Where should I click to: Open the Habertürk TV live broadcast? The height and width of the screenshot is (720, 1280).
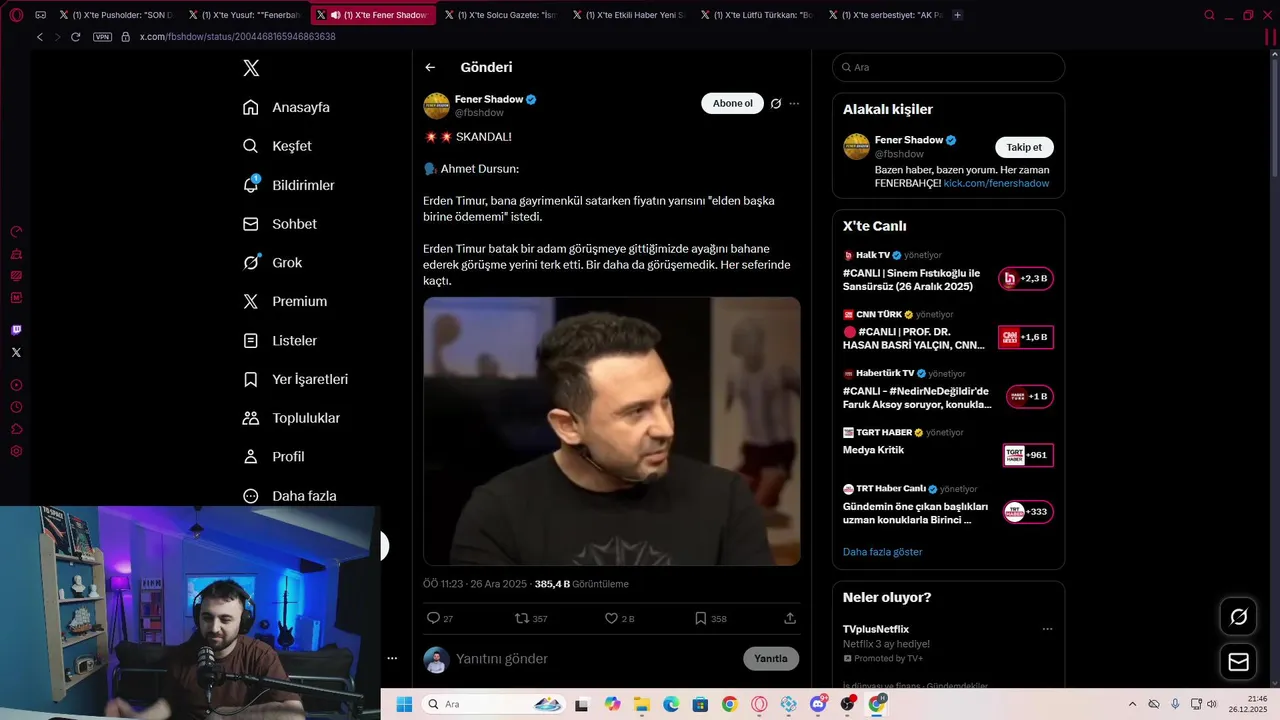[x=947, y=390]
